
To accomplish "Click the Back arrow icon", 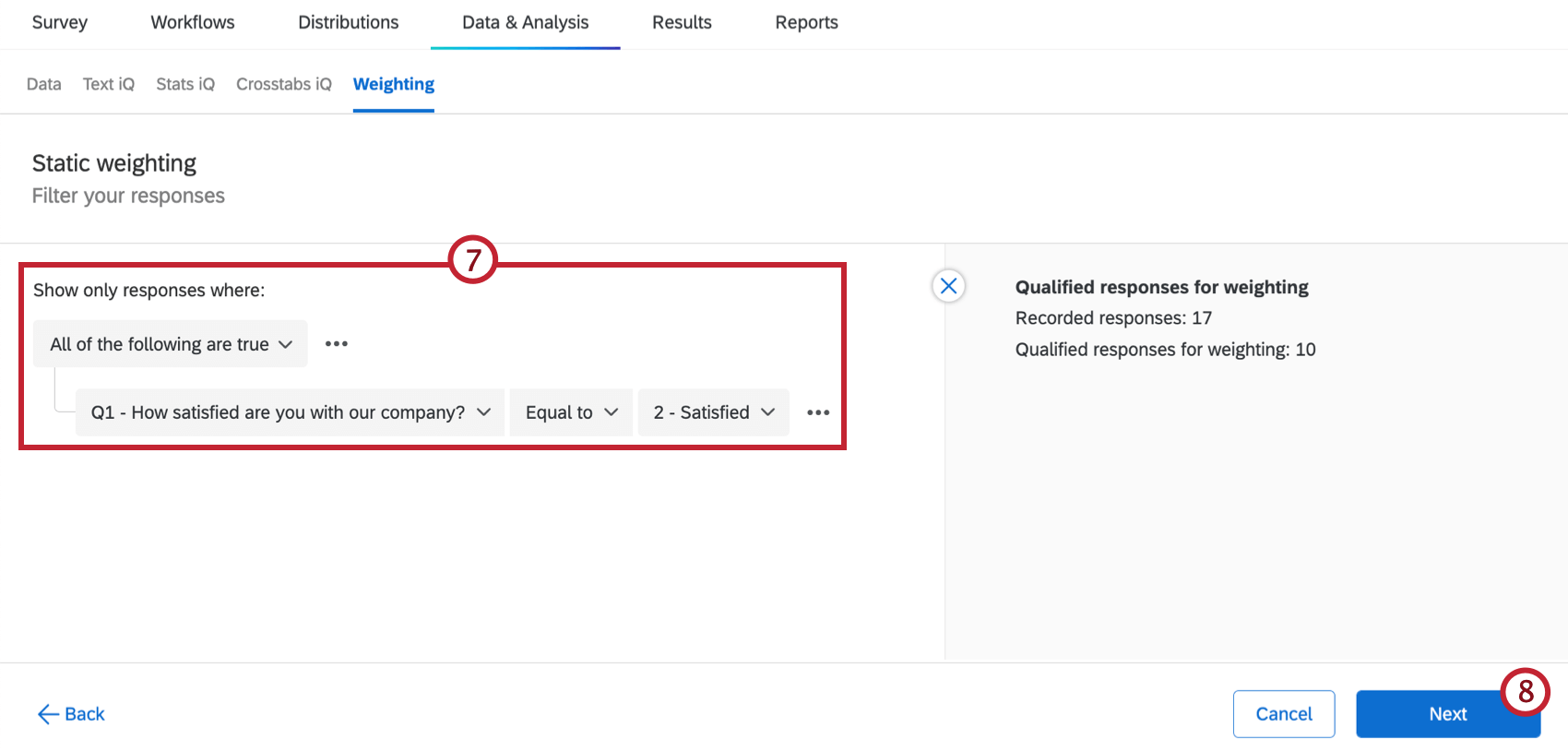I will (48, 714).
